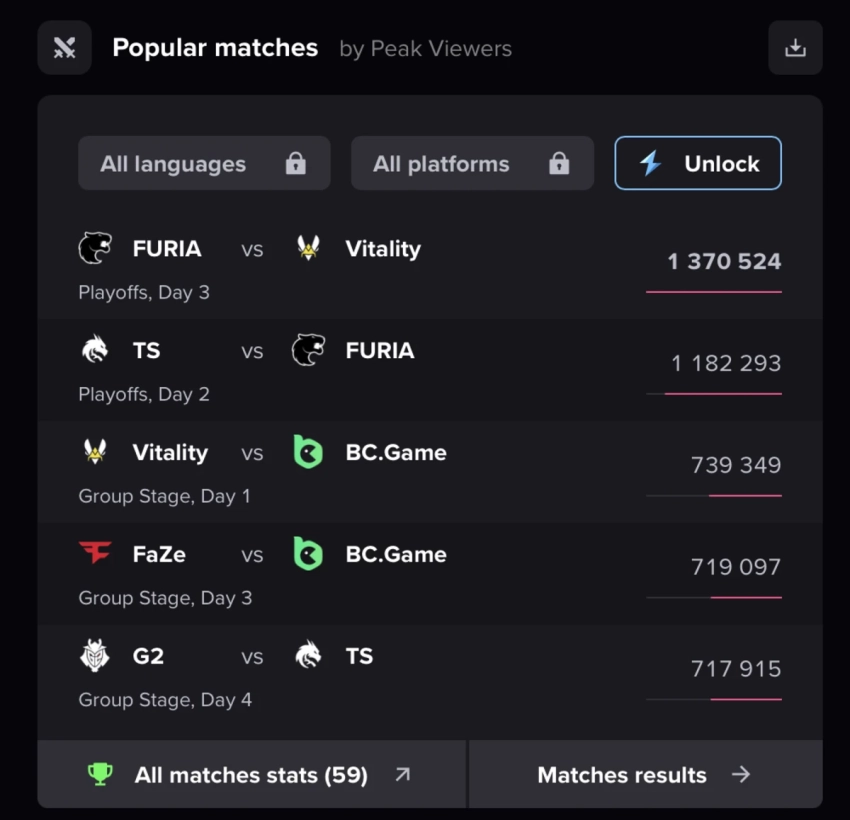Click the lightning bolt Unlock icon
This screenshot has height=820, width=850.
pos(651,164)
